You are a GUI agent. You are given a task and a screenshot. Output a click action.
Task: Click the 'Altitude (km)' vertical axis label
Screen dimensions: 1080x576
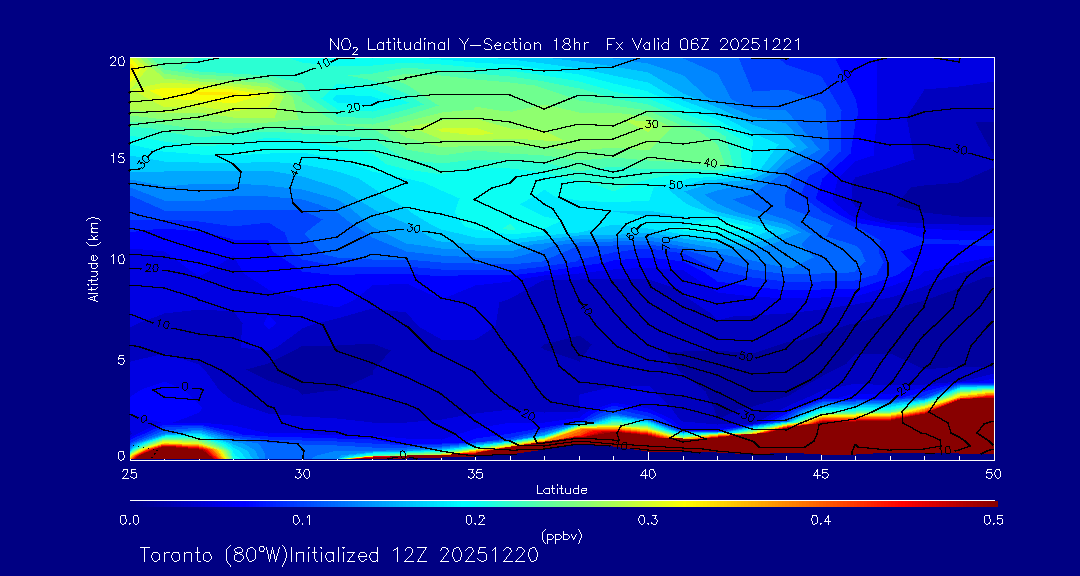[93, 259]
